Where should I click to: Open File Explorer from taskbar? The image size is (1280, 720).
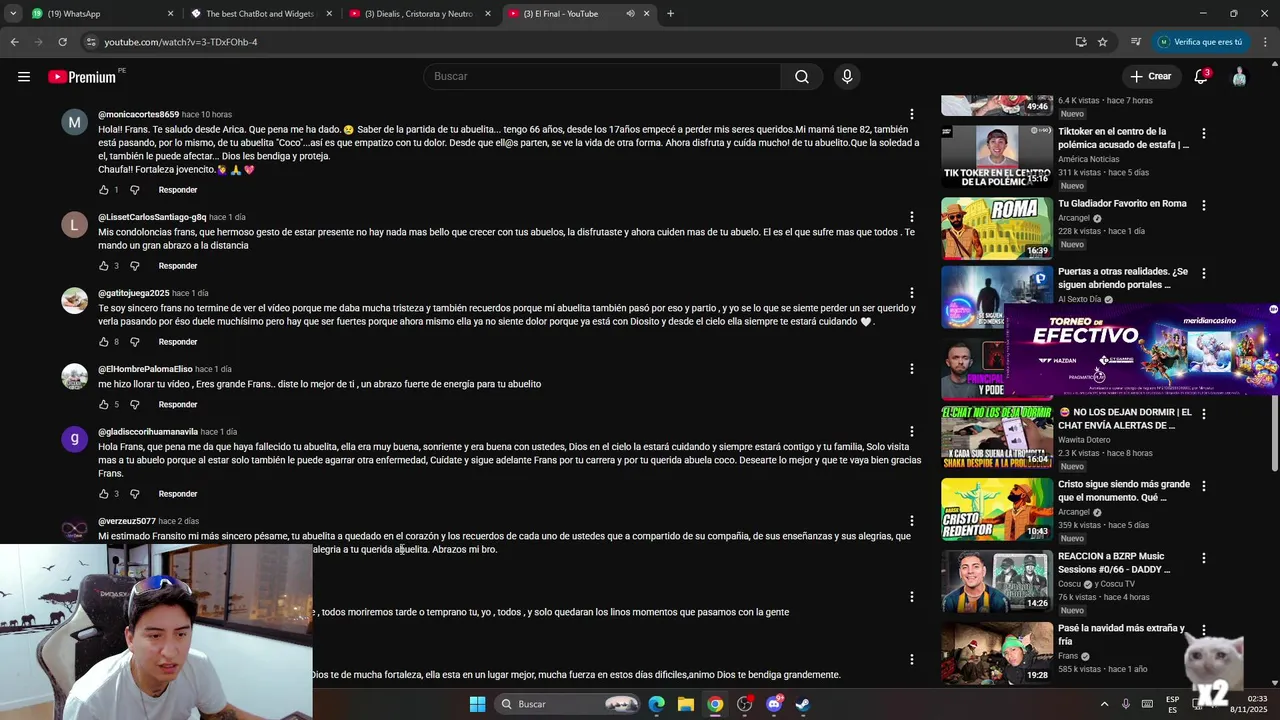[686, 704]
